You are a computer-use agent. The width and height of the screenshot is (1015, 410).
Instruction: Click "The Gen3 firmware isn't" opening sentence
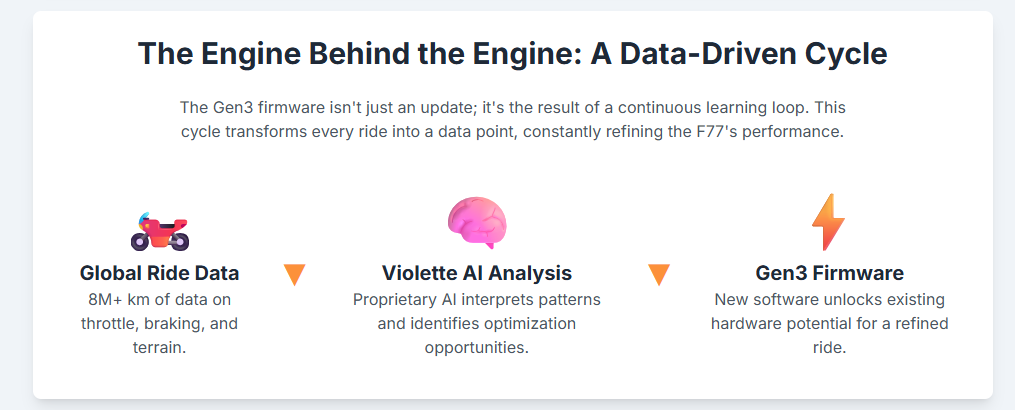[265, 107]
